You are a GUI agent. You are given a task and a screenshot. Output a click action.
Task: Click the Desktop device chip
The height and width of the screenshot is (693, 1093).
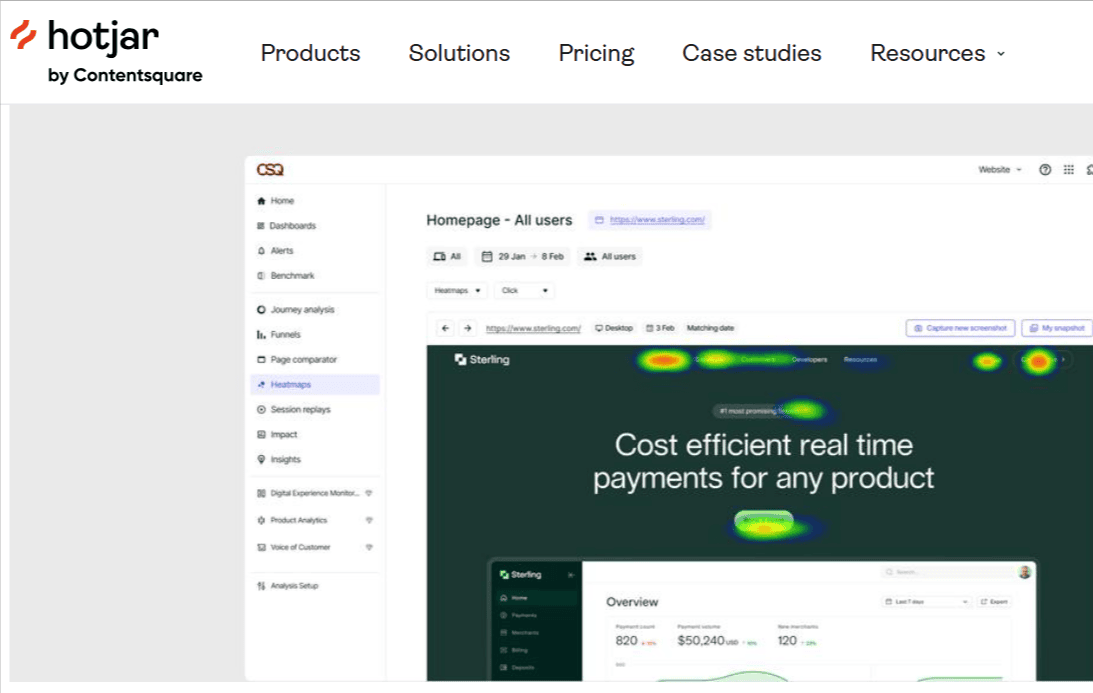614,328
